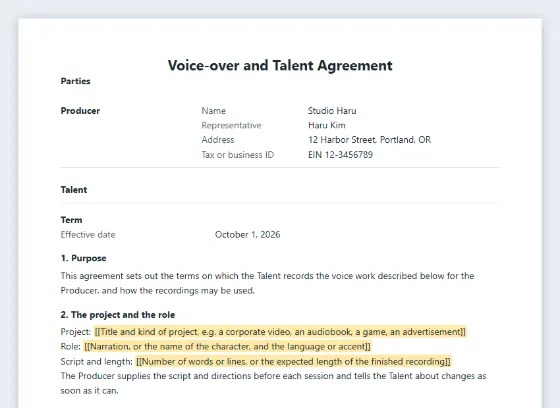
Task: Click the 'Name' field label
Action: coord(214,111)
